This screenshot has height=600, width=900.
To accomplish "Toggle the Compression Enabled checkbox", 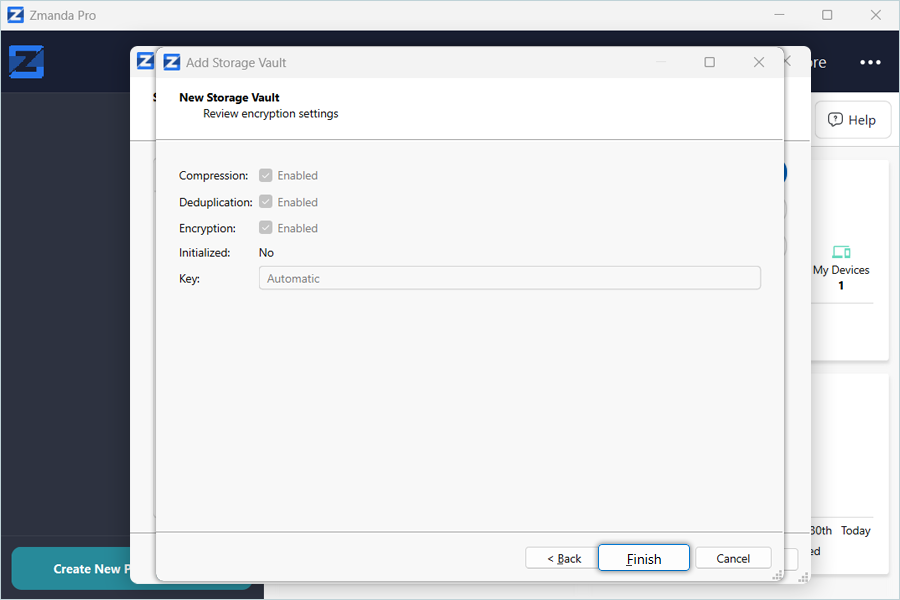I will (x=266, y=176).
